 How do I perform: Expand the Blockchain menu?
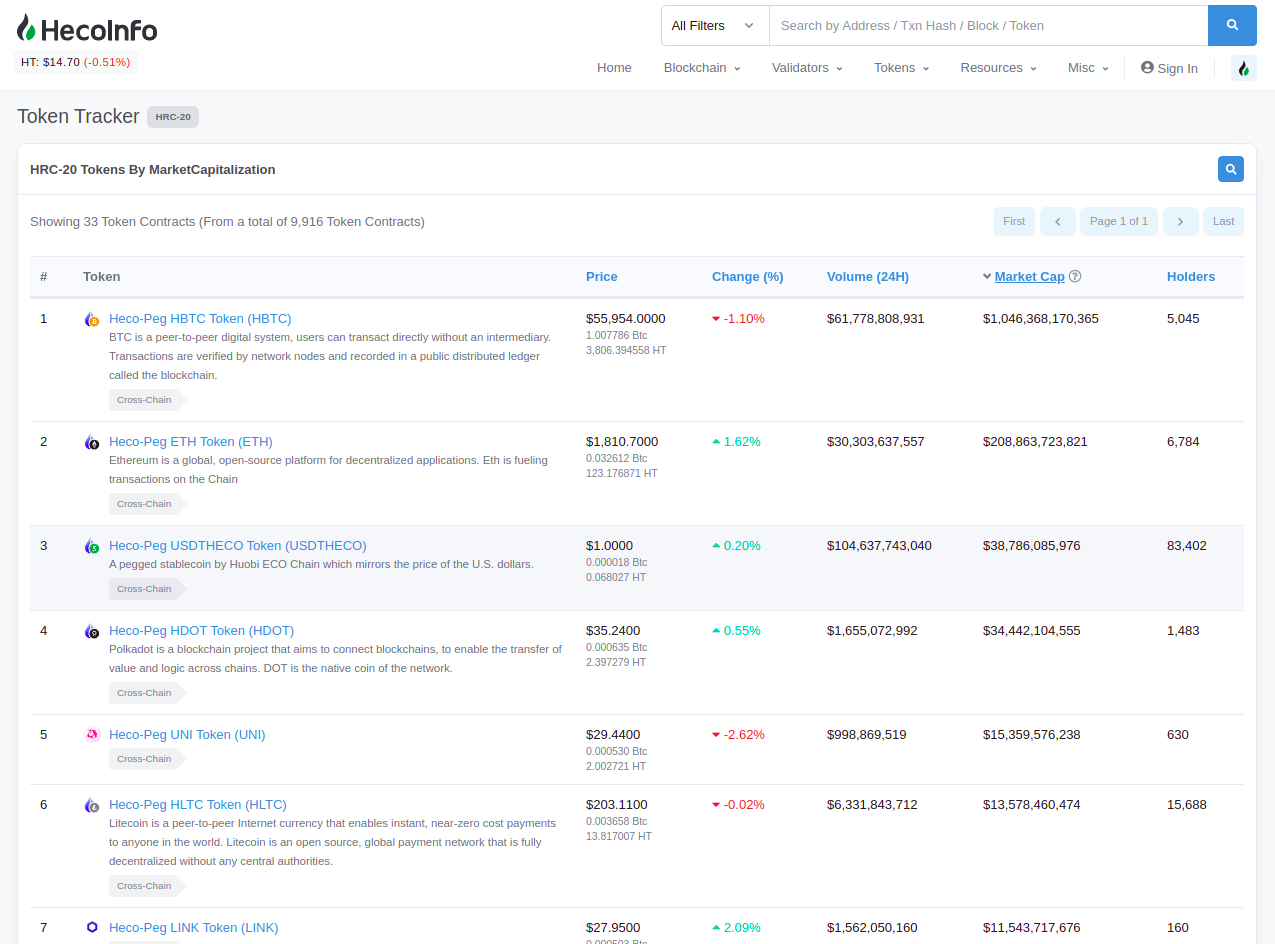702,68
